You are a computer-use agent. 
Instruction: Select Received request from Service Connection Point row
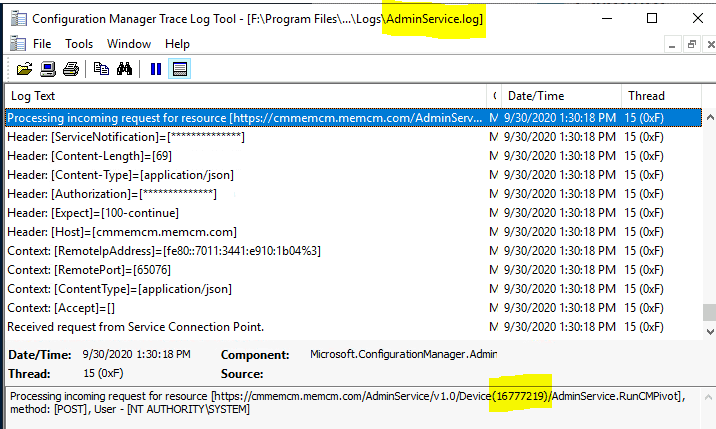pyautogui.click(x=353, y=327)
